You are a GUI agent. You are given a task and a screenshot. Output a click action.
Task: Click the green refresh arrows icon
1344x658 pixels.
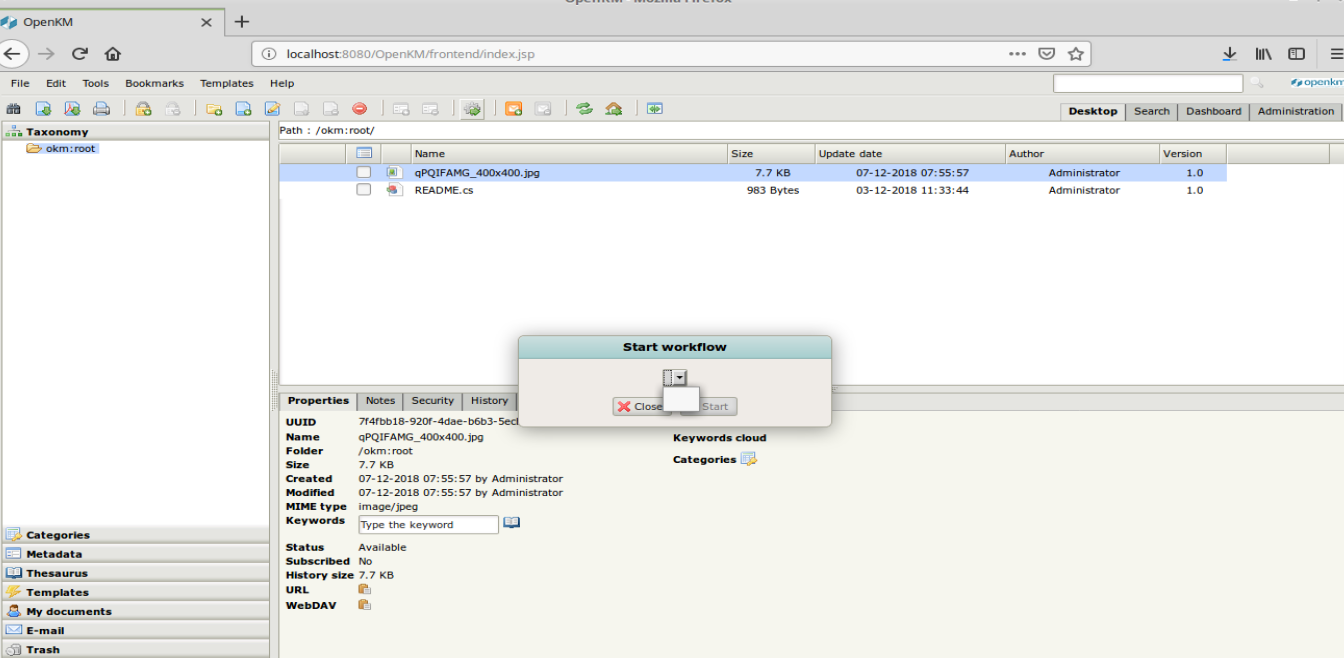click(x=584, y=109)
